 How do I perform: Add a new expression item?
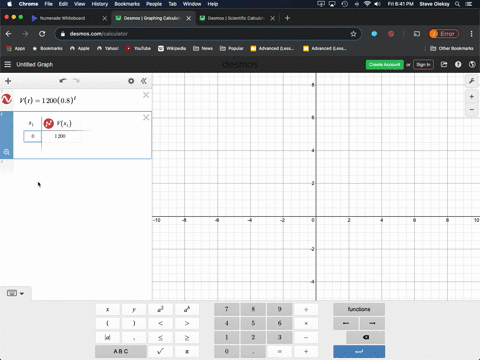tap(8, 81)
